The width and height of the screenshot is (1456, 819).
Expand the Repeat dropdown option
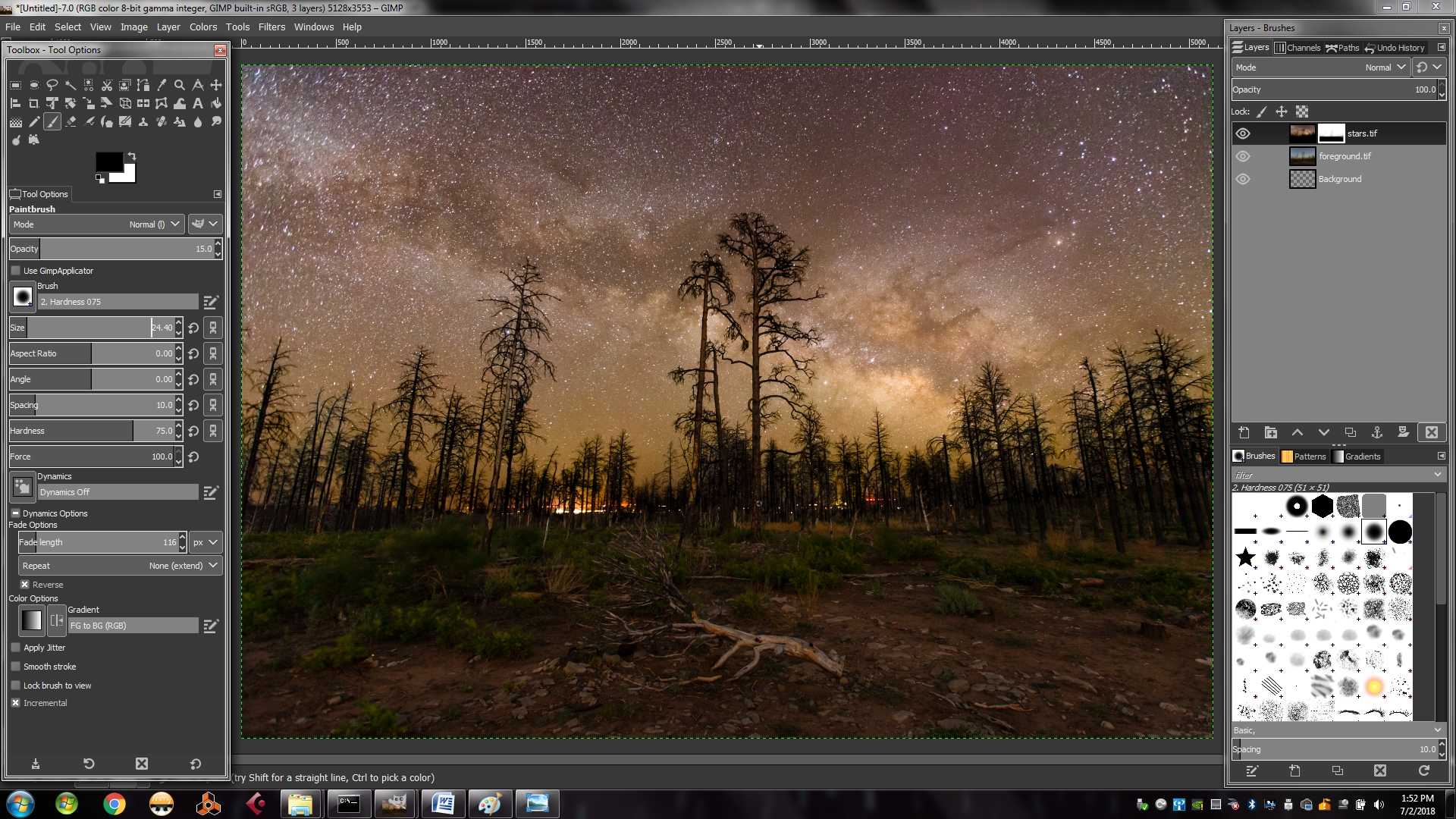213,565
